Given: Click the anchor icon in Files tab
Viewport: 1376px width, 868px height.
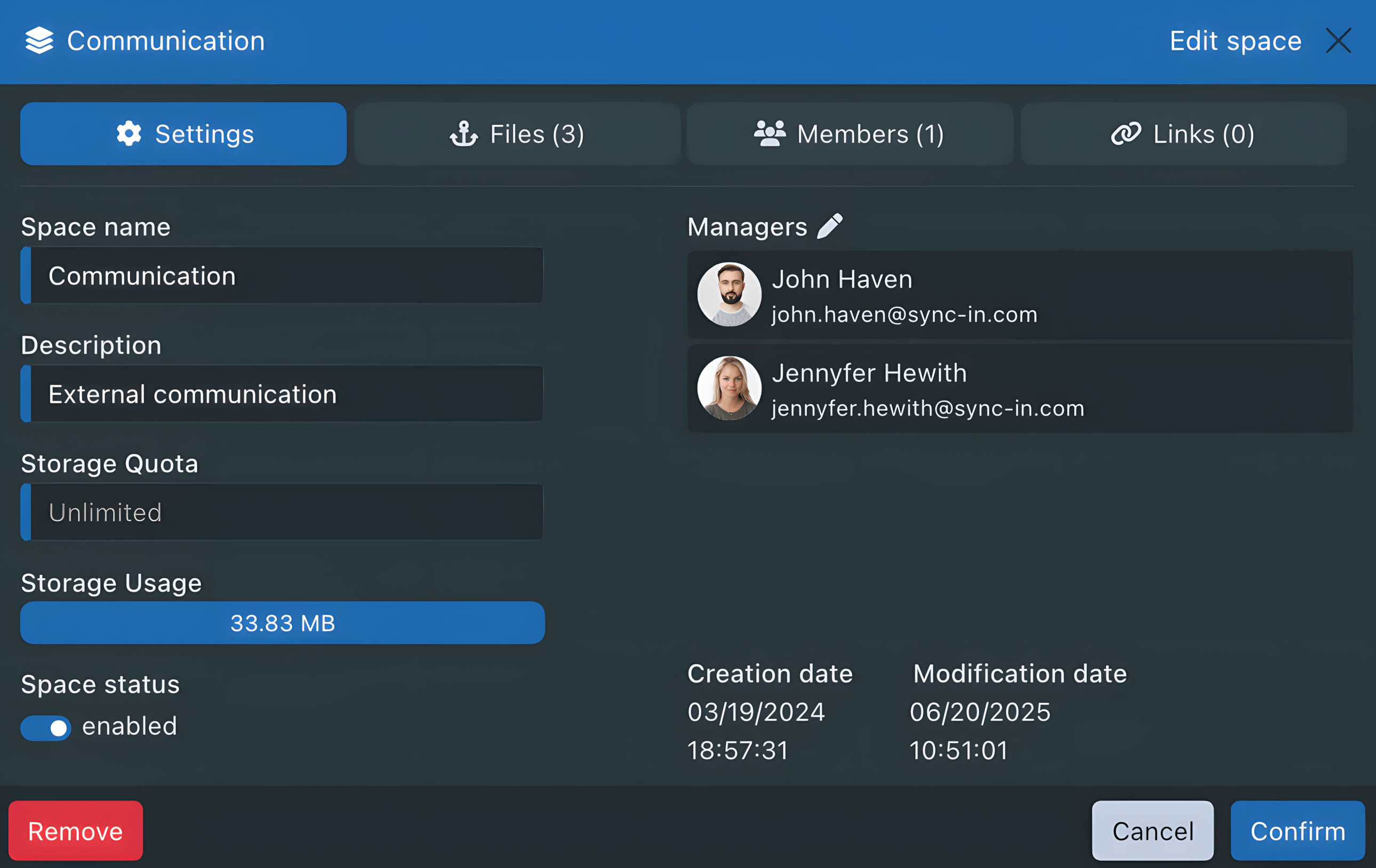Looking at the screenshot, I should tap(463, 134).
